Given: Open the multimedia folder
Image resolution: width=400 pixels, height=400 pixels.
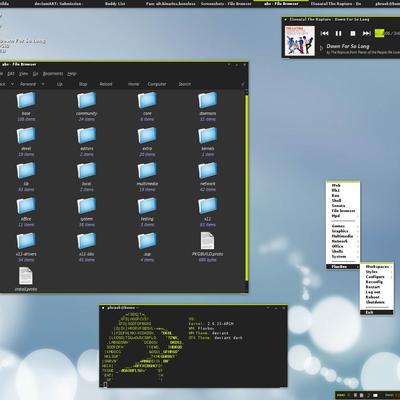Looking at the screenshot, I should tap(147, 171).
